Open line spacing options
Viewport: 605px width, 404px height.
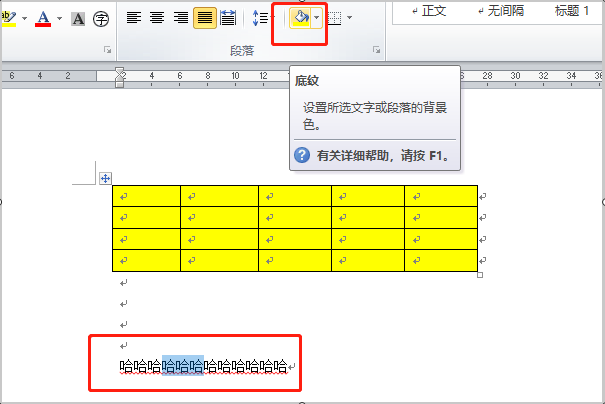pos(263,18)
